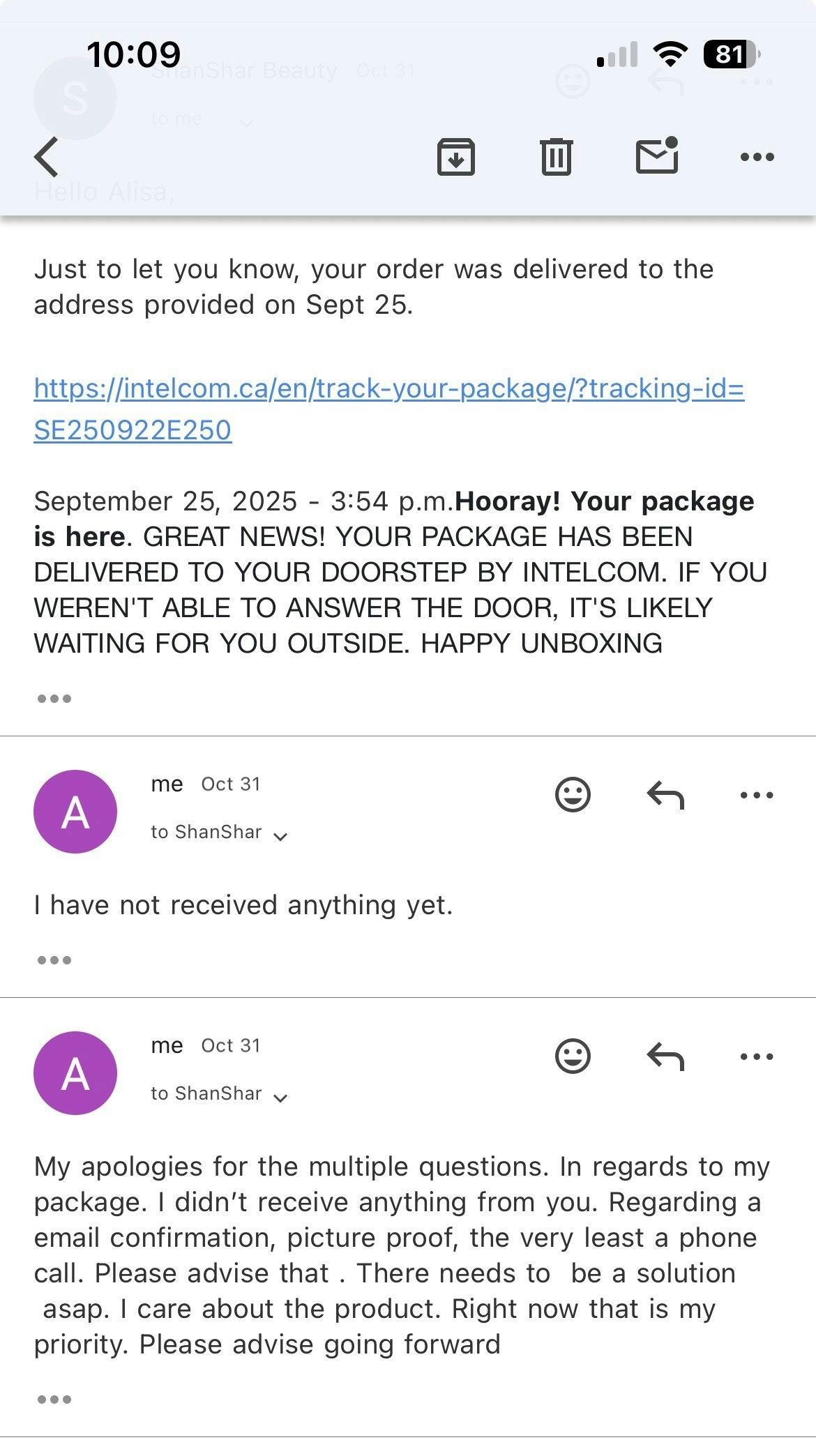
Task: Archive this email conversation
Action: pyautogui.click(x=455, y=156)
